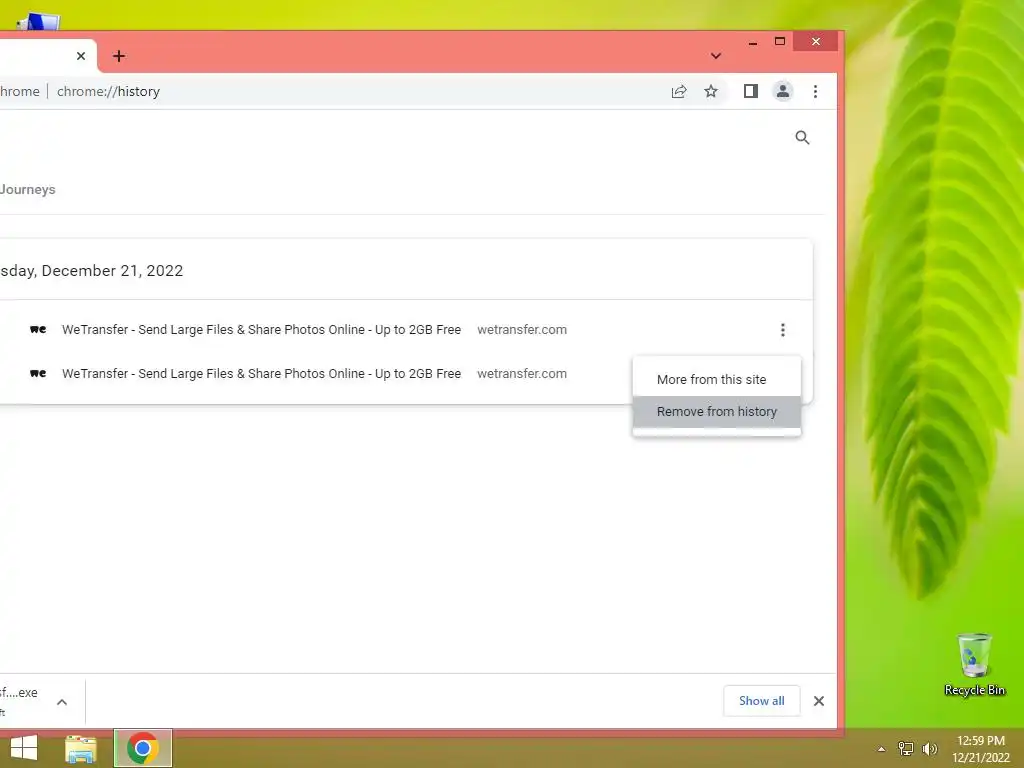Click the December 21, 2022 date heading

(x=91, y=270)
